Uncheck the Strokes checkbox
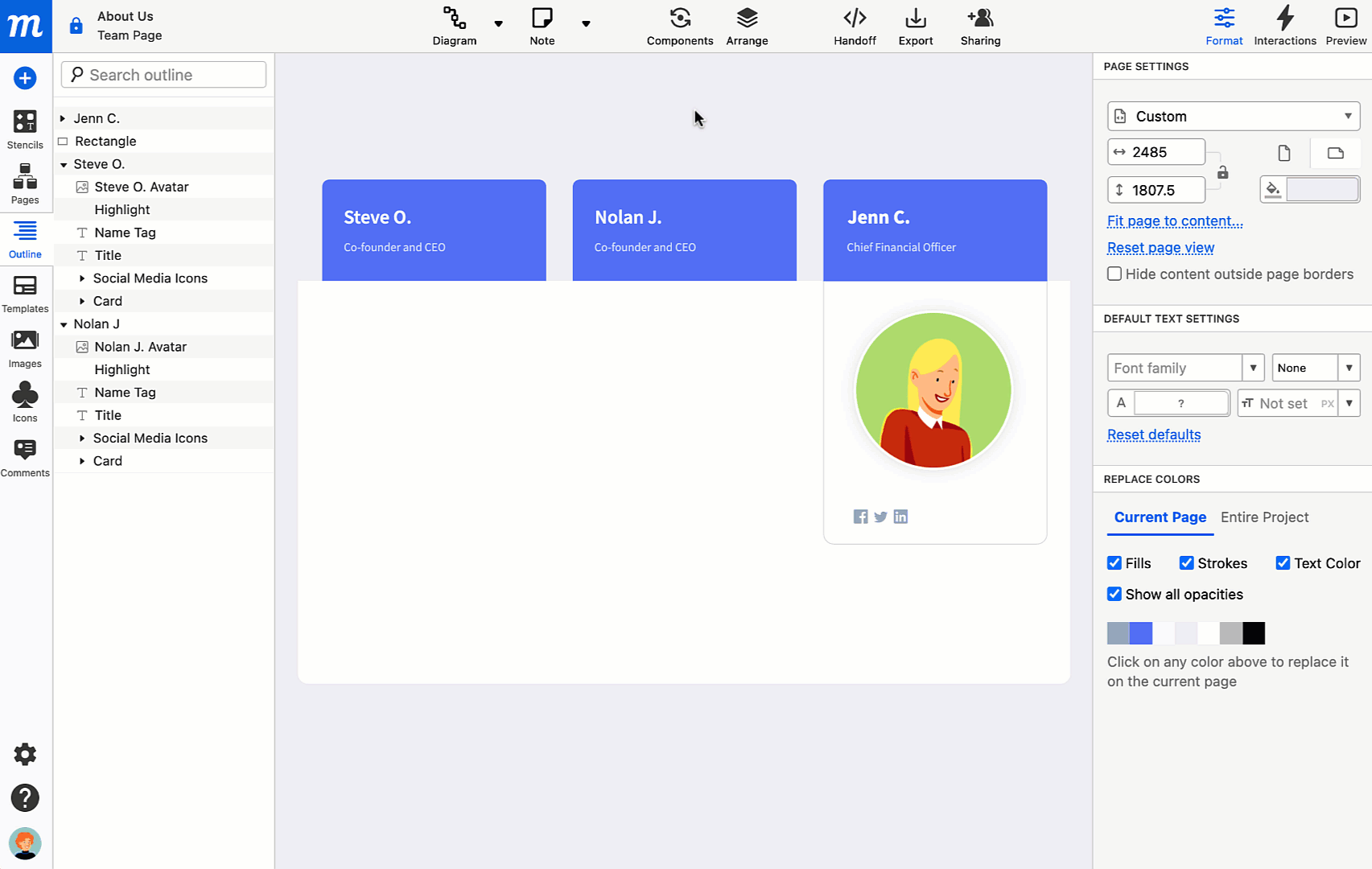1372x869 pixels. tap(1187, 562)
